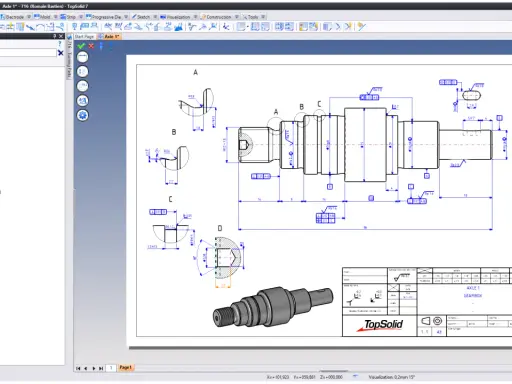The height and width of the screenshot is (384, 512).
Task: Go to the first page
Action: pyautogui.click(x=78, y=368)
